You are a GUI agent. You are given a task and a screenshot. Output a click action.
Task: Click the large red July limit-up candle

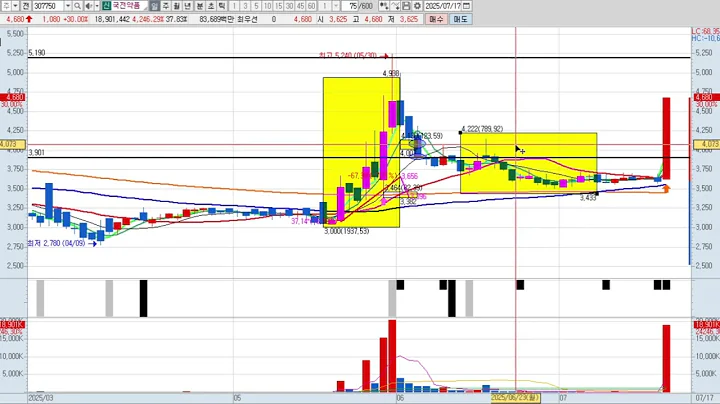pyautogui.click(x=666, y=138)
